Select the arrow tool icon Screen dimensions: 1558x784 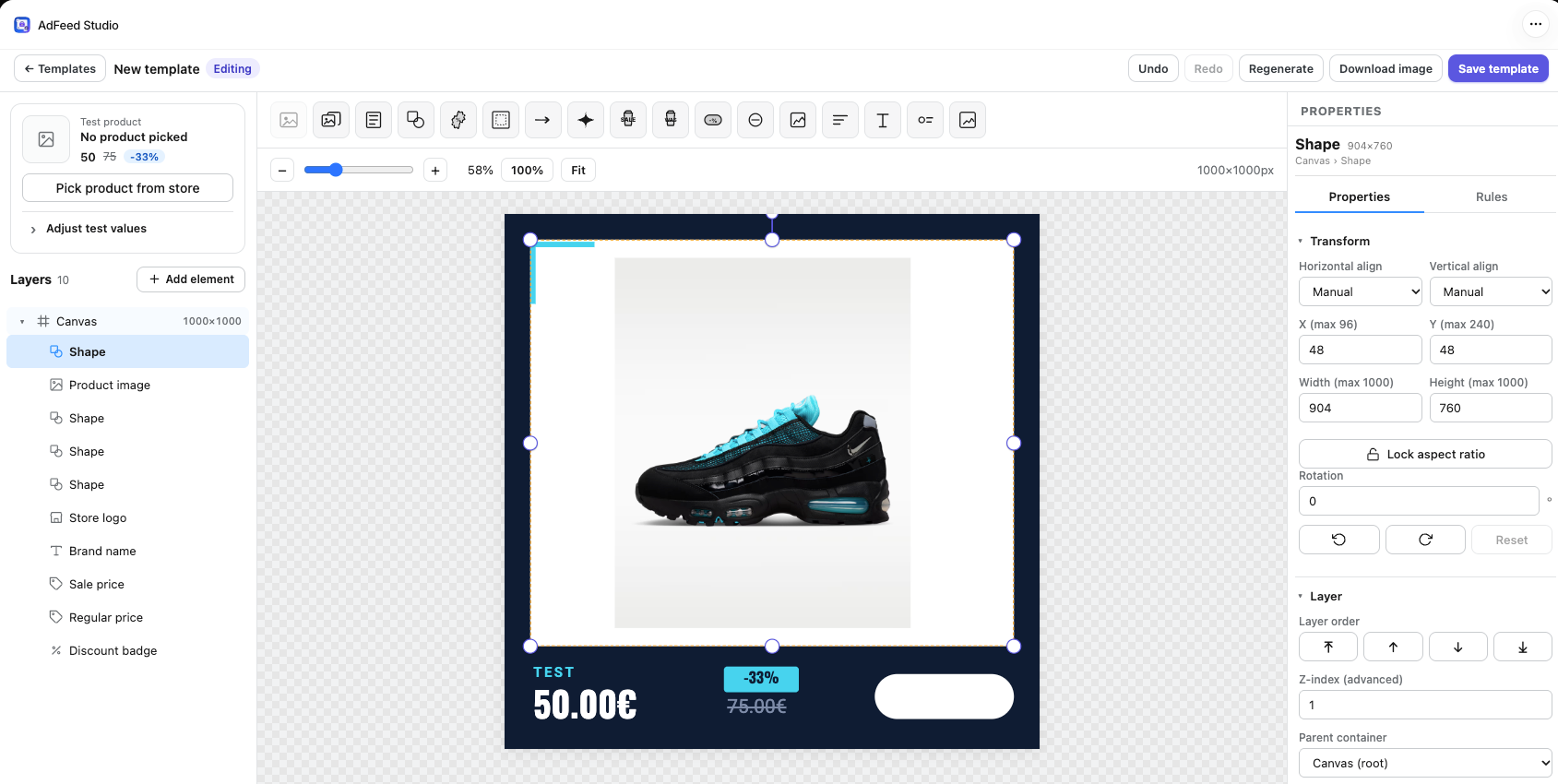(x=543, y=120)
